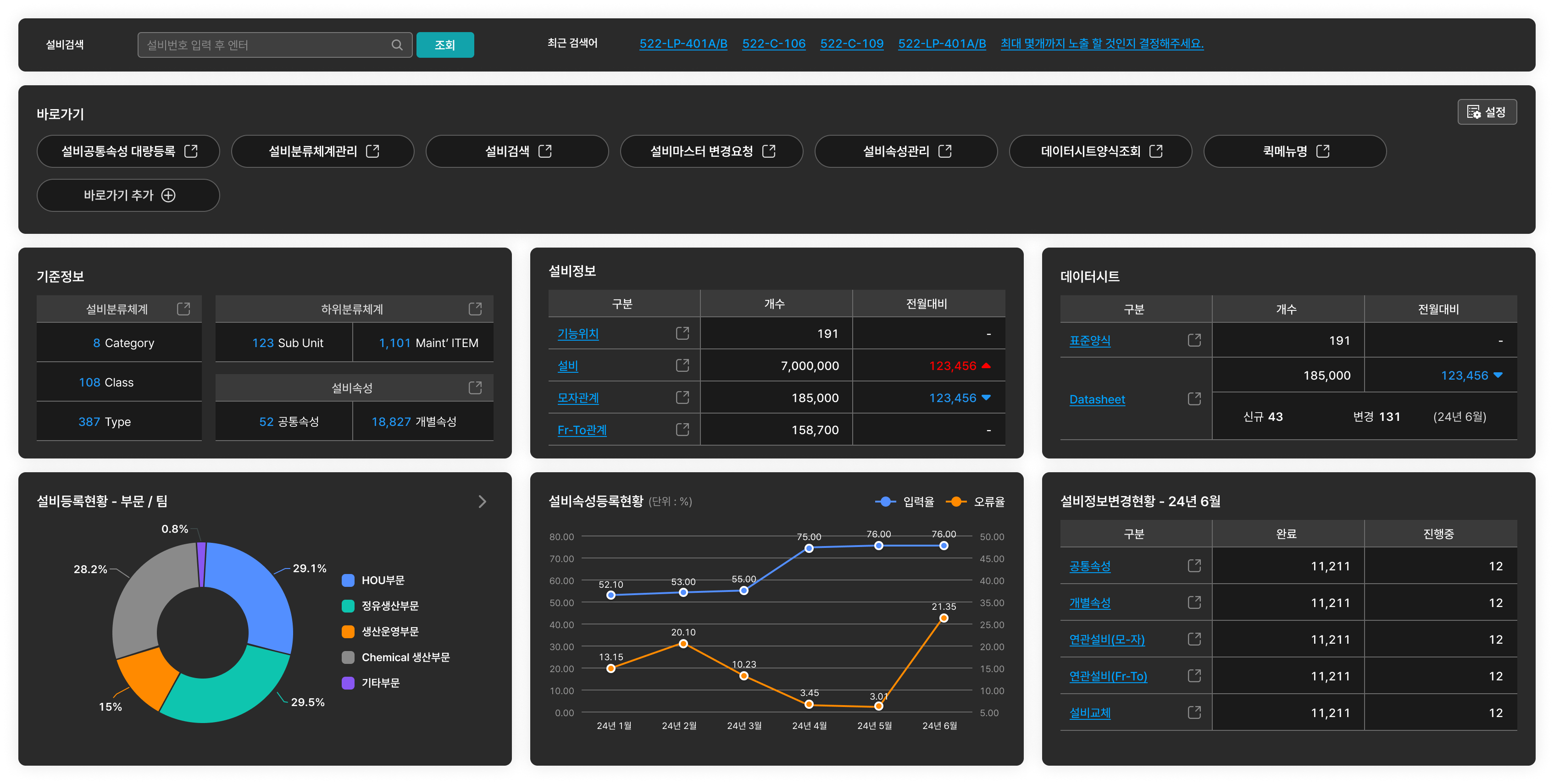Click the 52 공통속성 cell

click(x=283, y=421)
